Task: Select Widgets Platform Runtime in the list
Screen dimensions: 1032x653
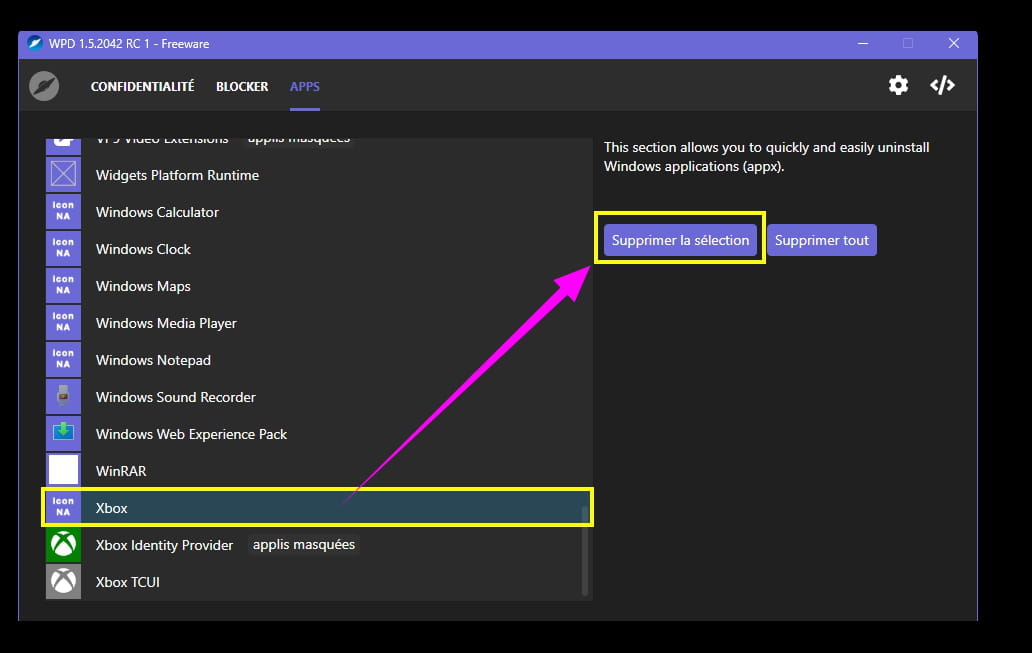Action: pyautogui.click(x=177, y=175)
